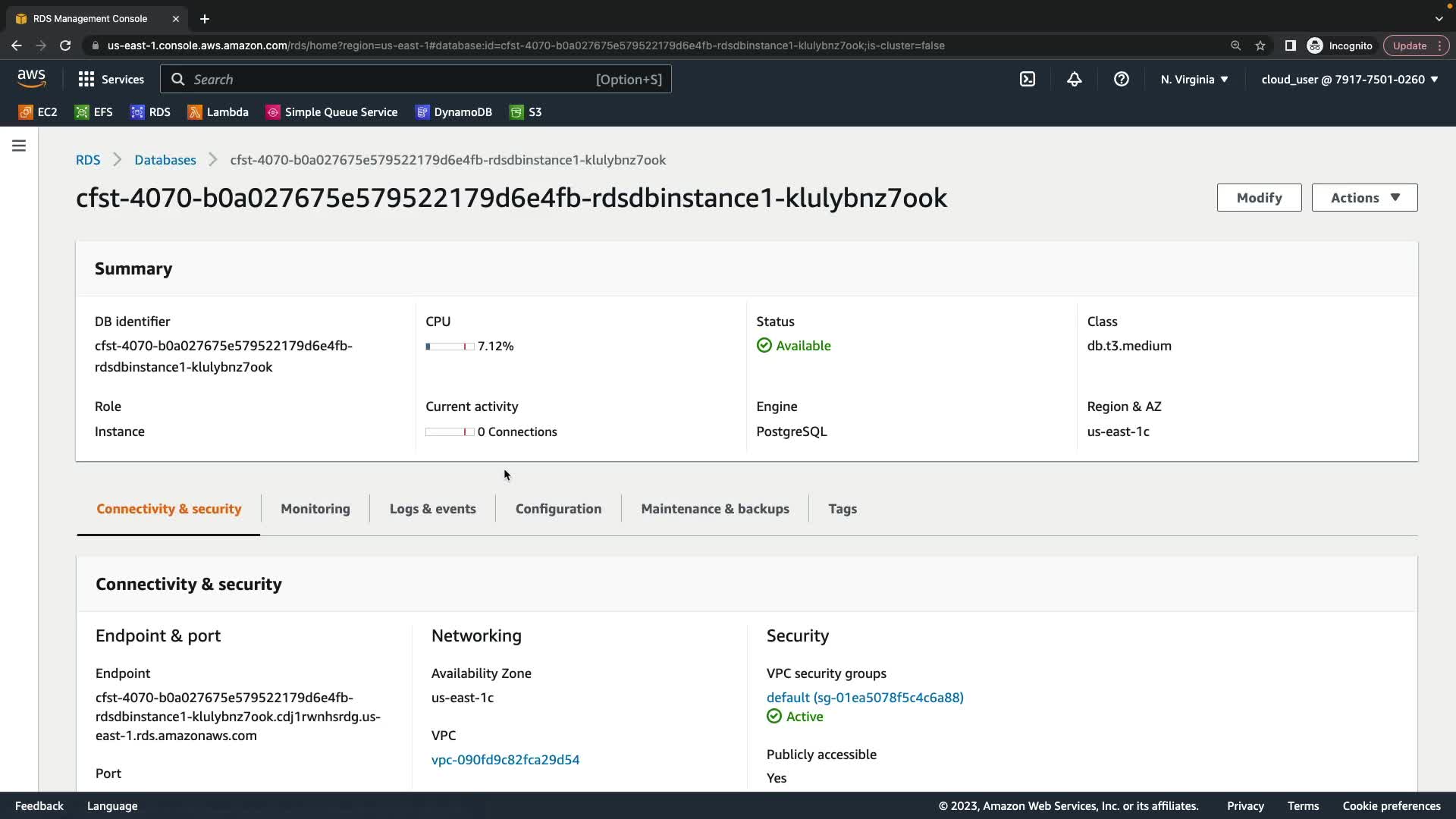Screen dimensions: 1456x819
Task: Open the CloudShell terminal icon
Action: [x=1027, y=79]
